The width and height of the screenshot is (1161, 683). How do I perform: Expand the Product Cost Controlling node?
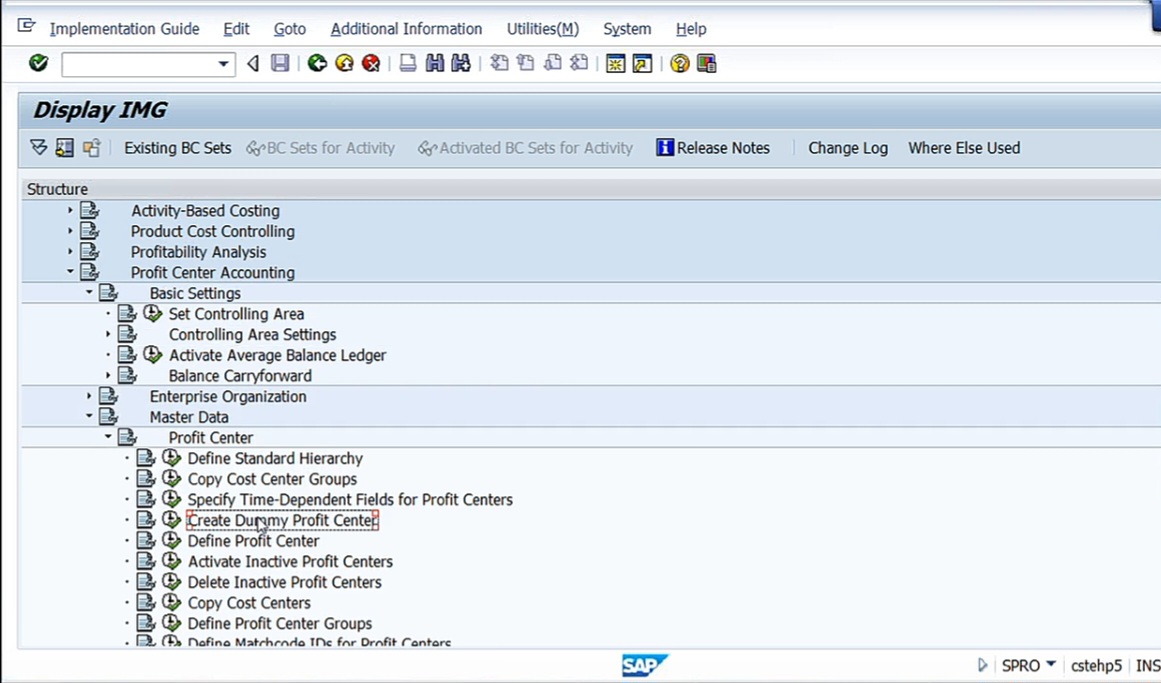tap(70, 231)
